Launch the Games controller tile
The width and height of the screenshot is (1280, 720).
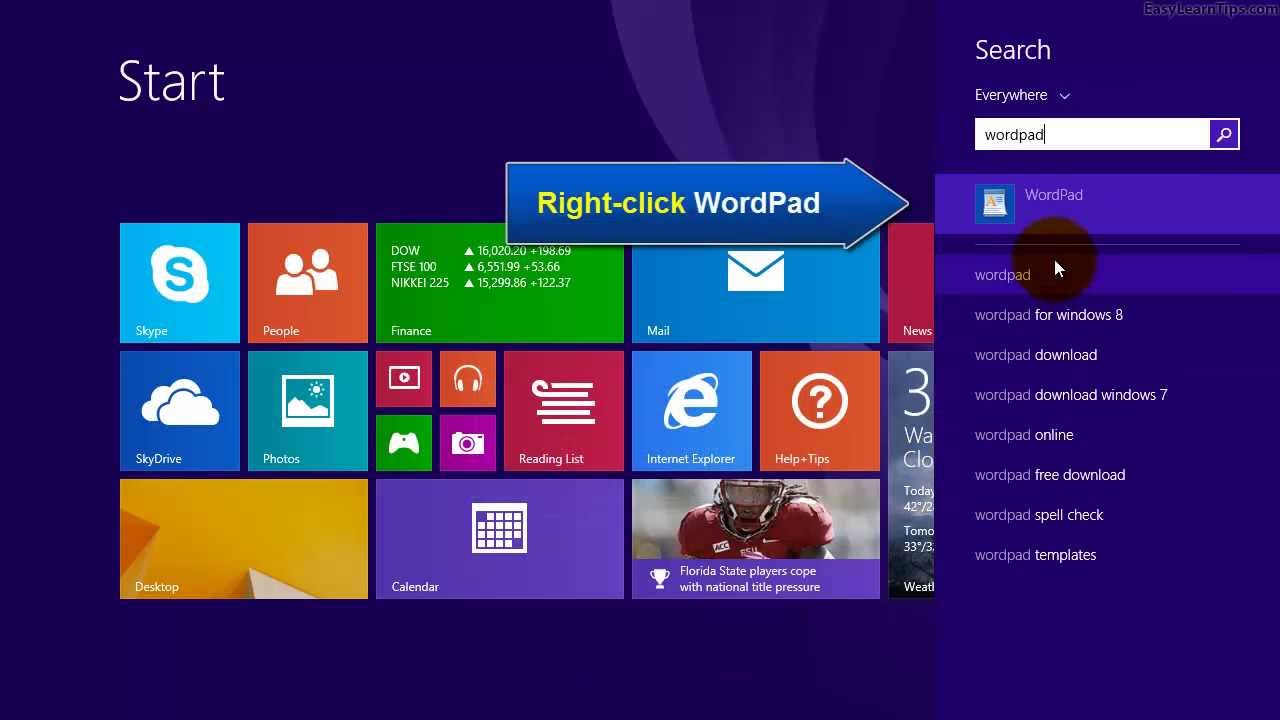[x=404, y=443]
